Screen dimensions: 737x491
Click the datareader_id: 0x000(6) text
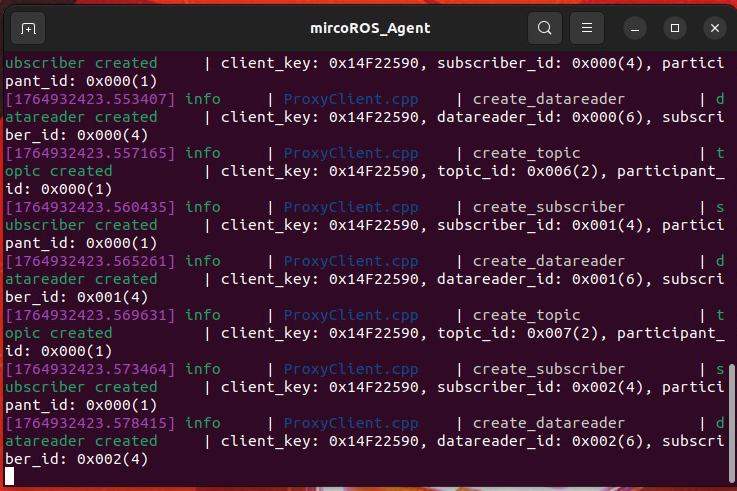tap(540, 117)
